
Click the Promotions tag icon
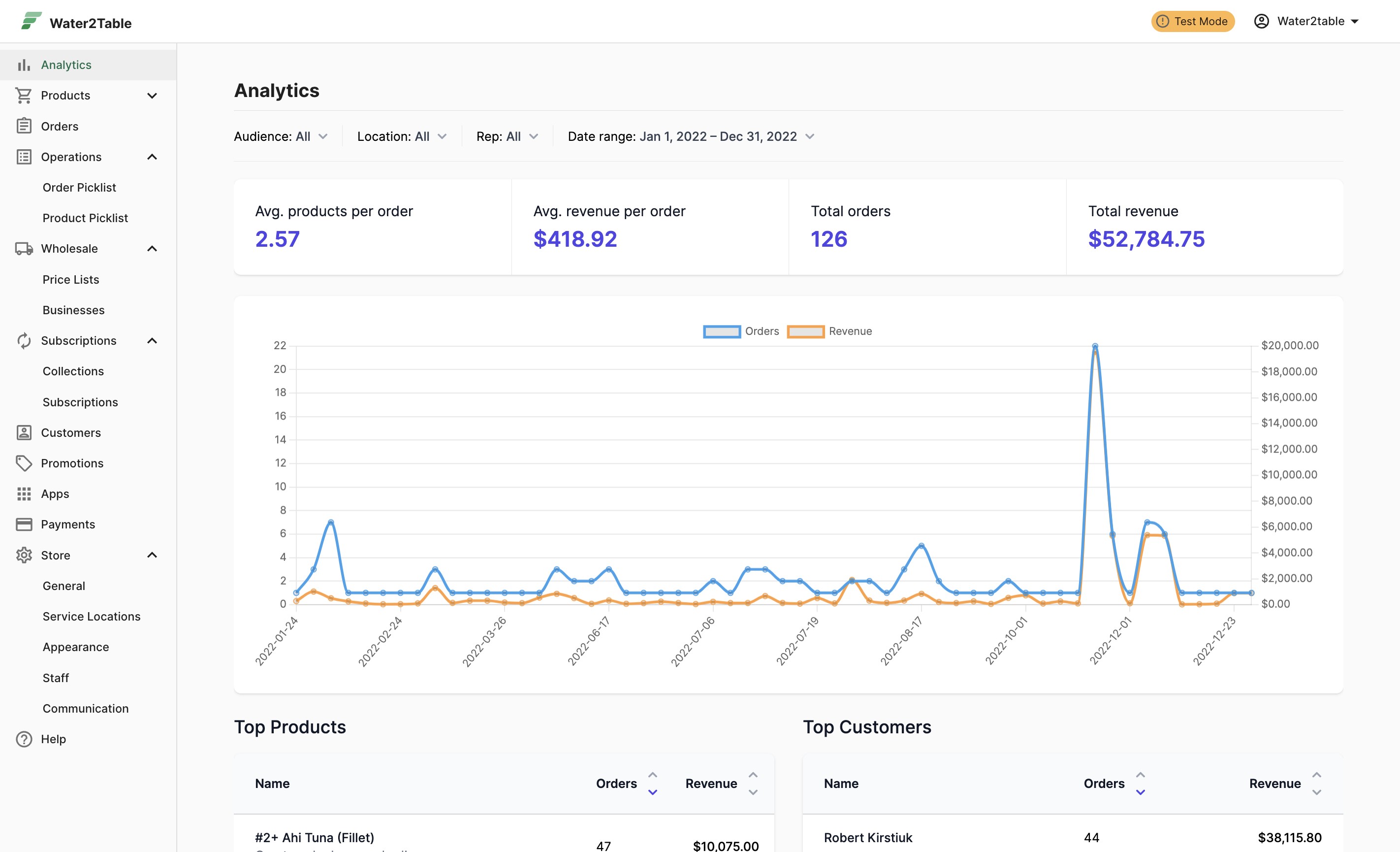click(x=24, y=463)
